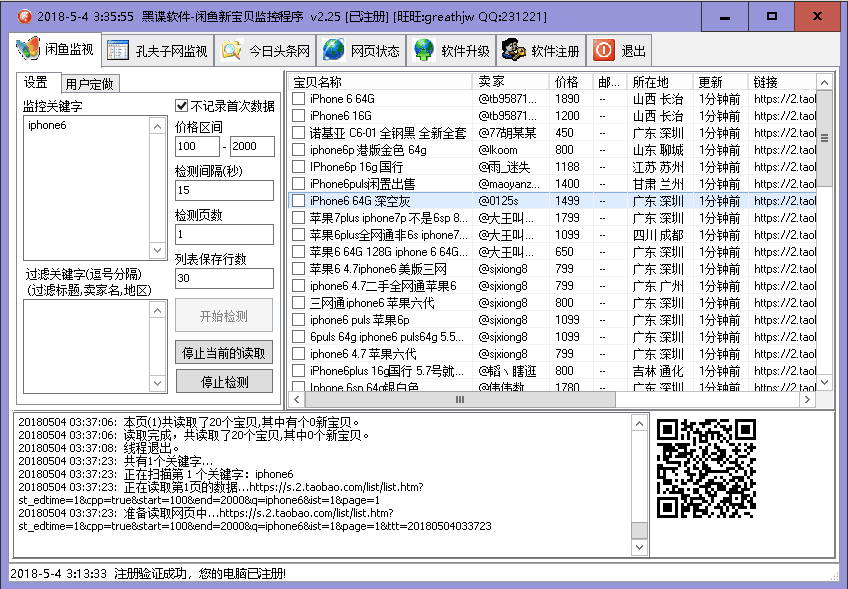Click the 网页状态 globe icon
Screen dimensions: 848x589
point(334,50)
